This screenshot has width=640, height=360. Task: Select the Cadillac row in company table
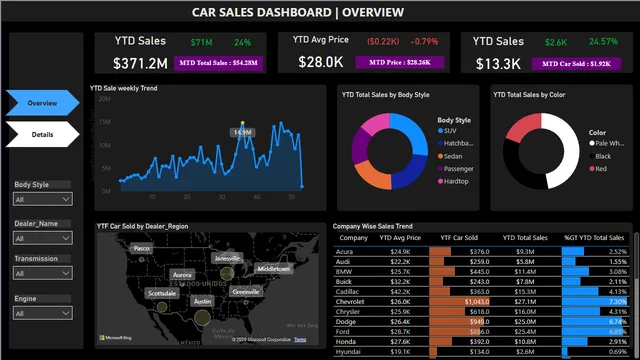[x=481, y=291]
